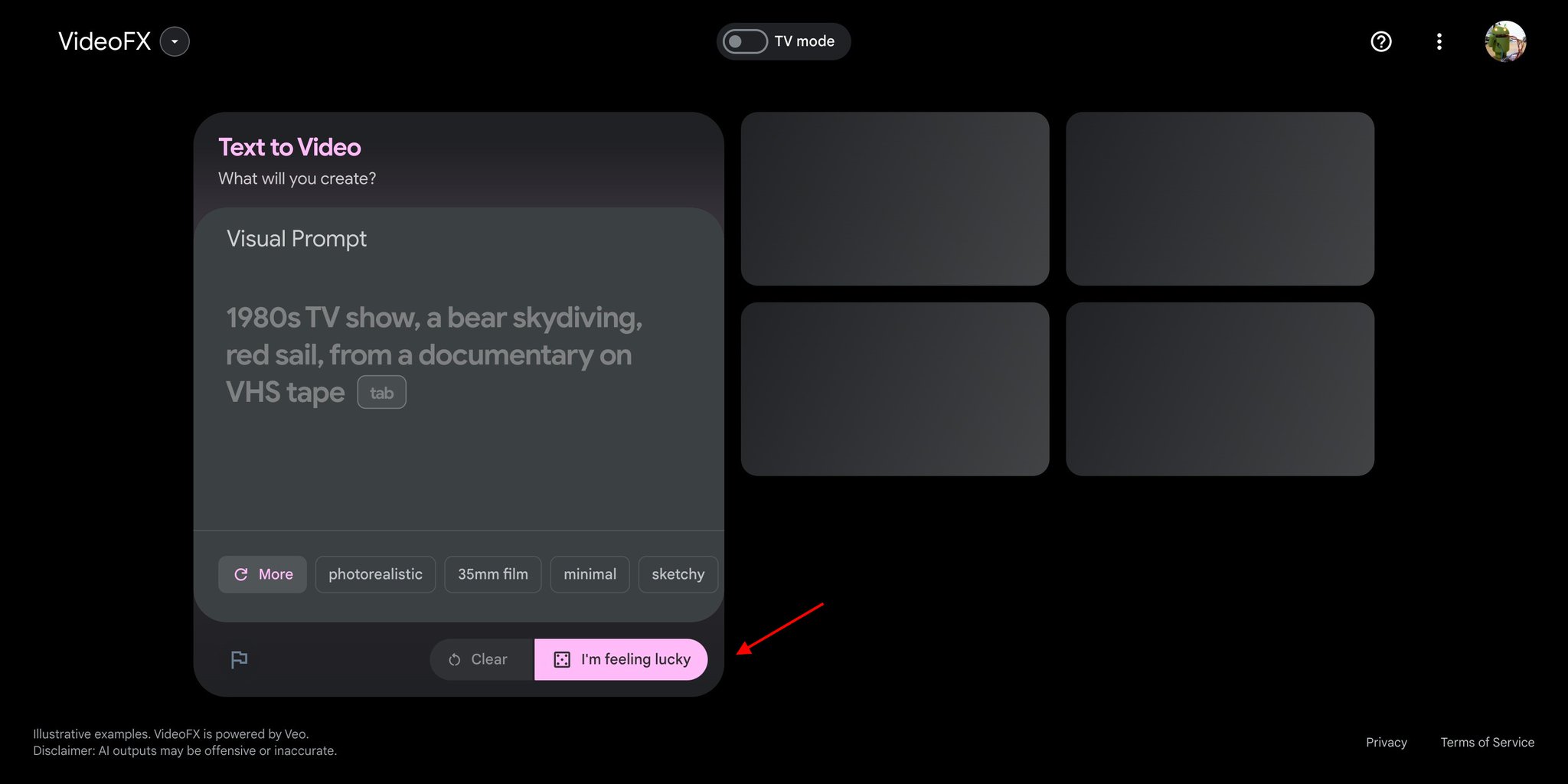Click the flag report icon
Screen dimensions: 1568x784
(x=239, y=659)
